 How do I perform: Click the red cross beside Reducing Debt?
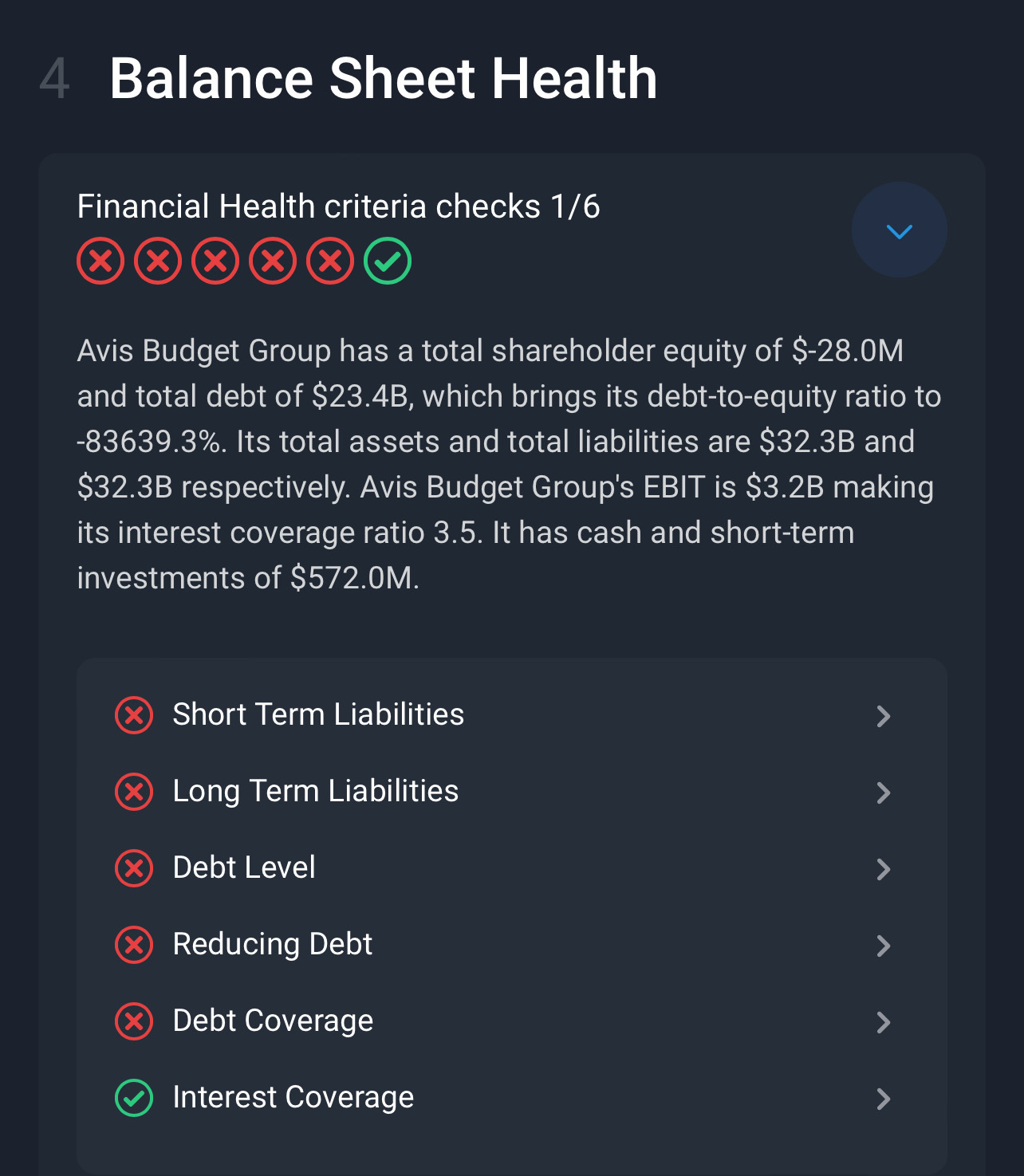coord(134,945)
